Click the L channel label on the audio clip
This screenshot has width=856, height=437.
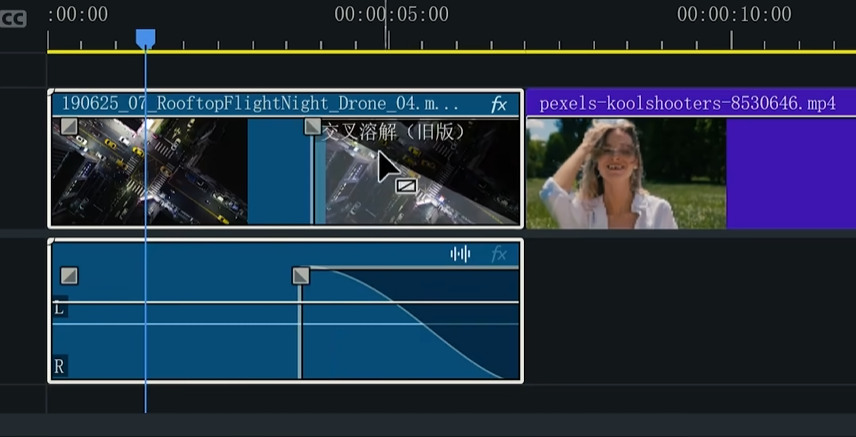click(59, 309)
